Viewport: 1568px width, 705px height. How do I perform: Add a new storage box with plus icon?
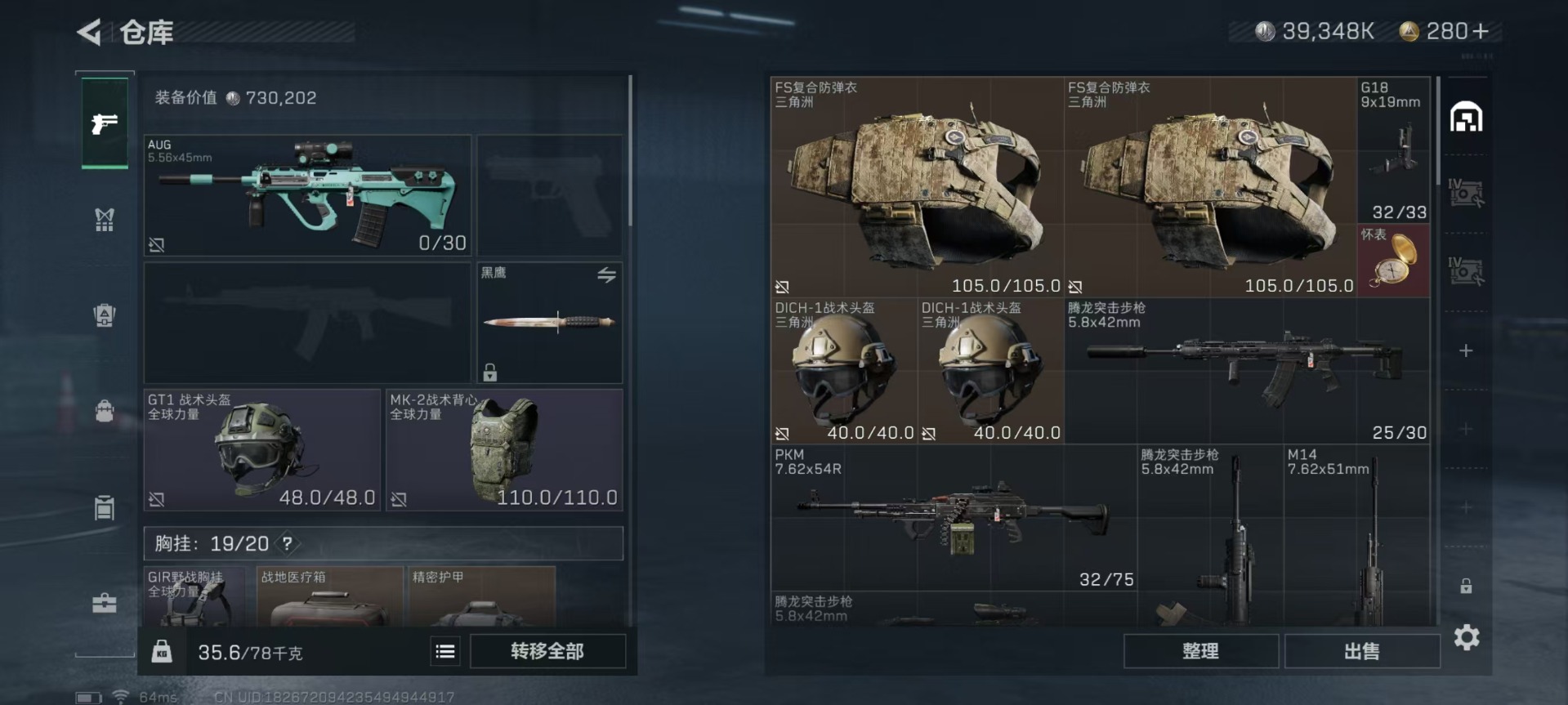coord(1466,350)
